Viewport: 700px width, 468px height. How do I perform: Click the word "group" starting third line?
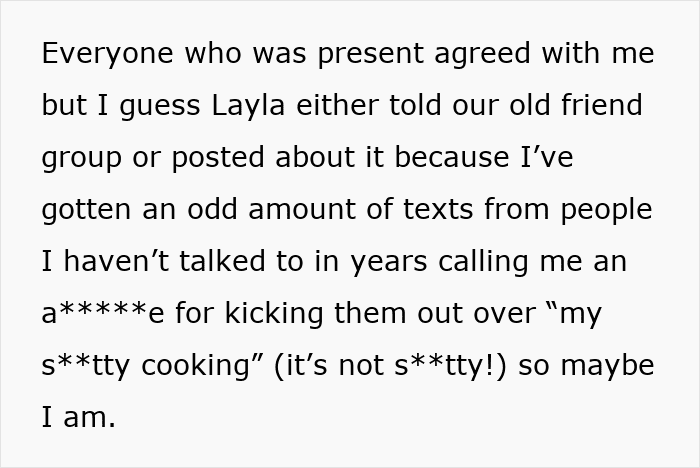77,157
